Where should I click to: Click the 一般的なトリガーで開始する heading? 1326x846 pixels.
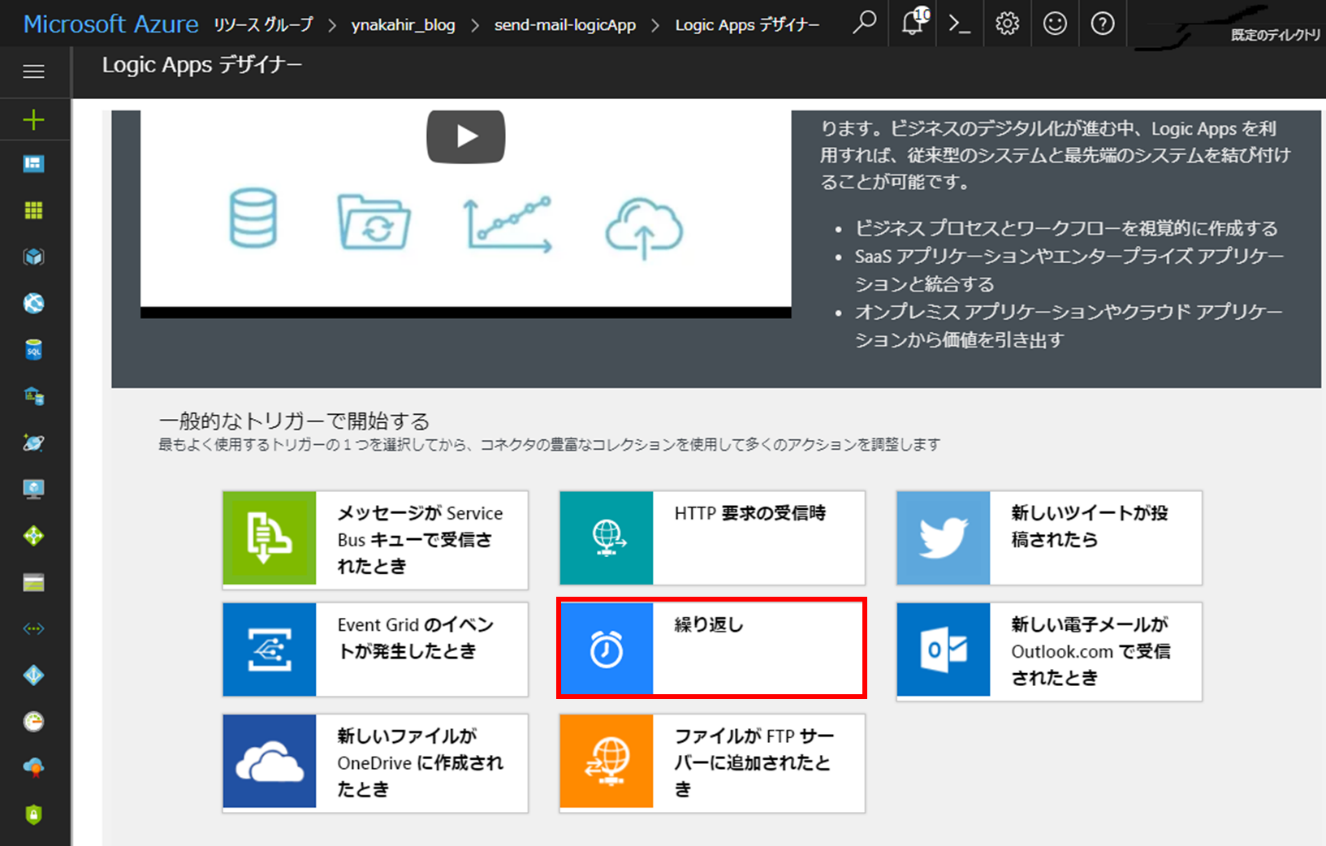coord(294,420)
